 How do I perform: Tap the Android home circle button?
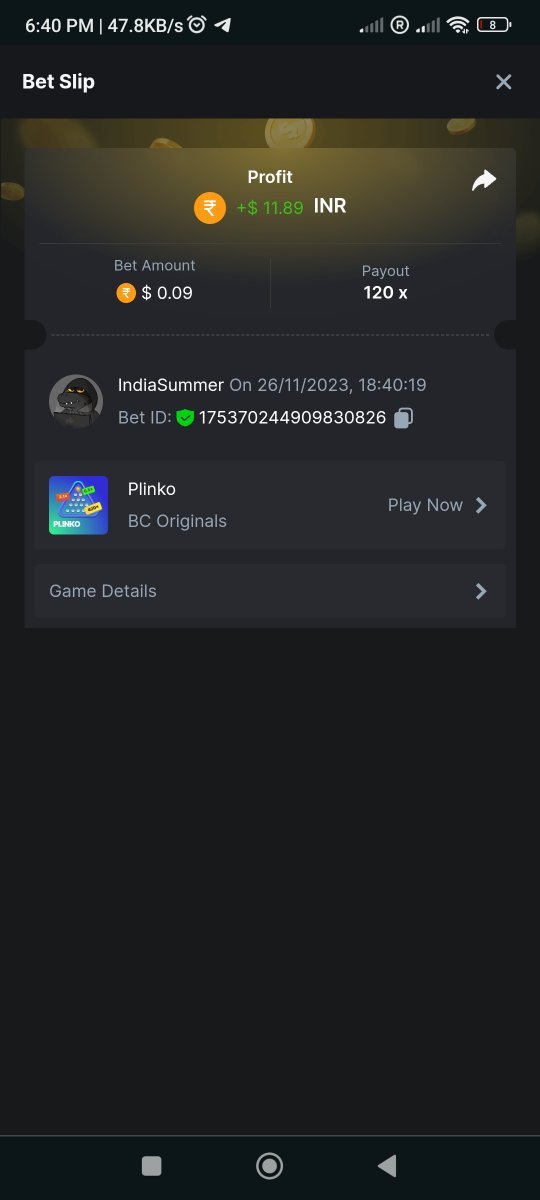[269, 1165]
